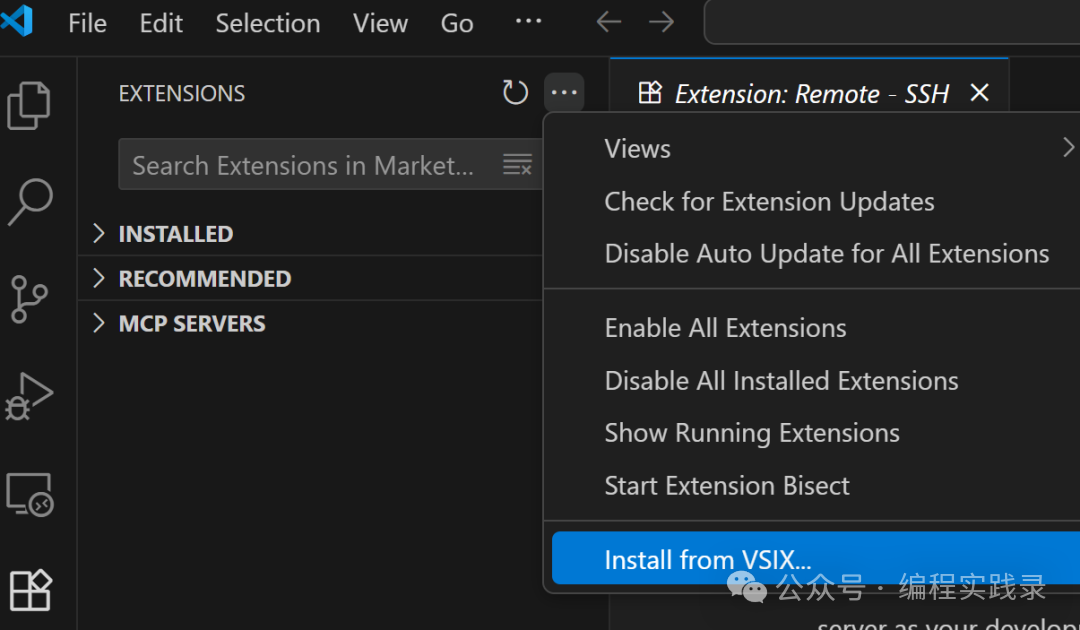The image size is (1080, 630).
Task: Clear the extensions search filter icon
Action: tap(518, 164)
